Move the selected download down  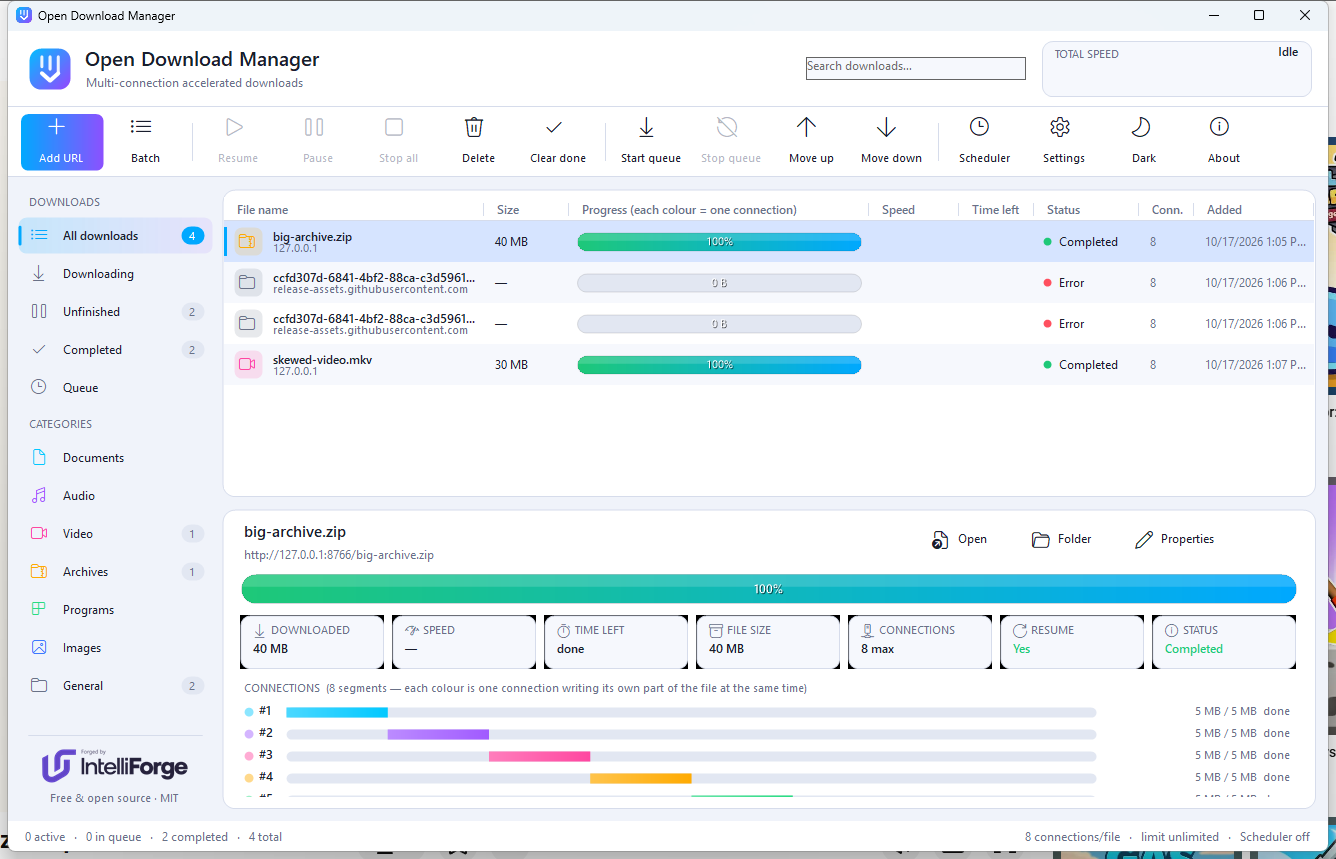point(891,142)
